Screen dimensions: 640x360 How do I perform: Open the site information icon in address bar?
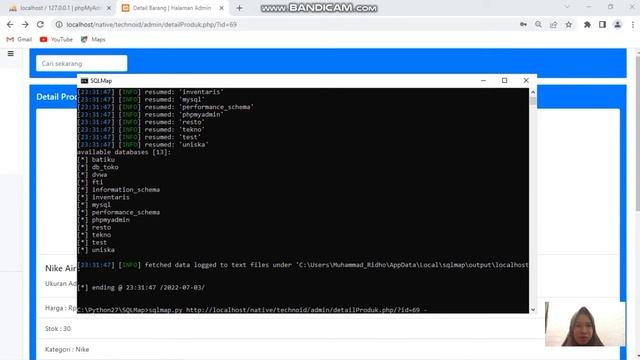(59, 24)
